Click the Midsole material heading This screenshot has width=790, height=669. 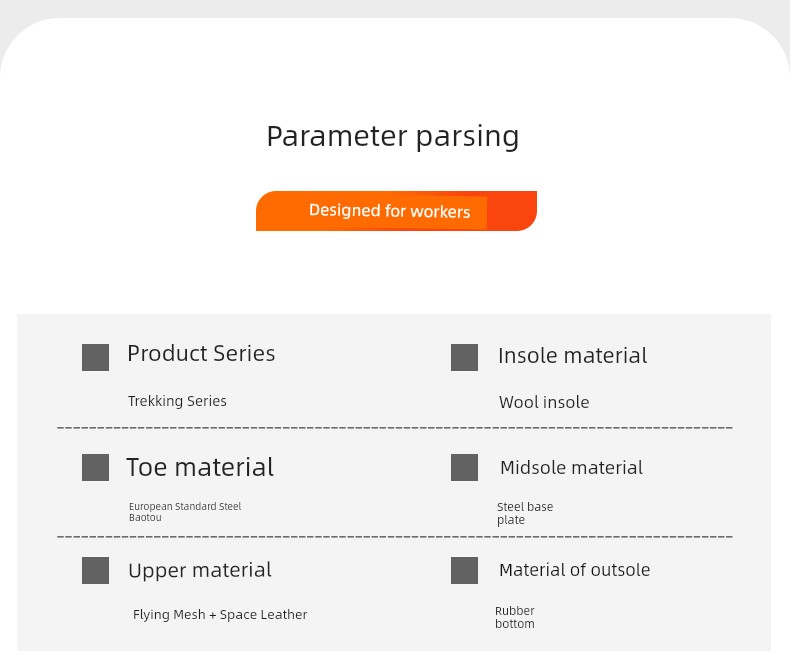point(571,467)
